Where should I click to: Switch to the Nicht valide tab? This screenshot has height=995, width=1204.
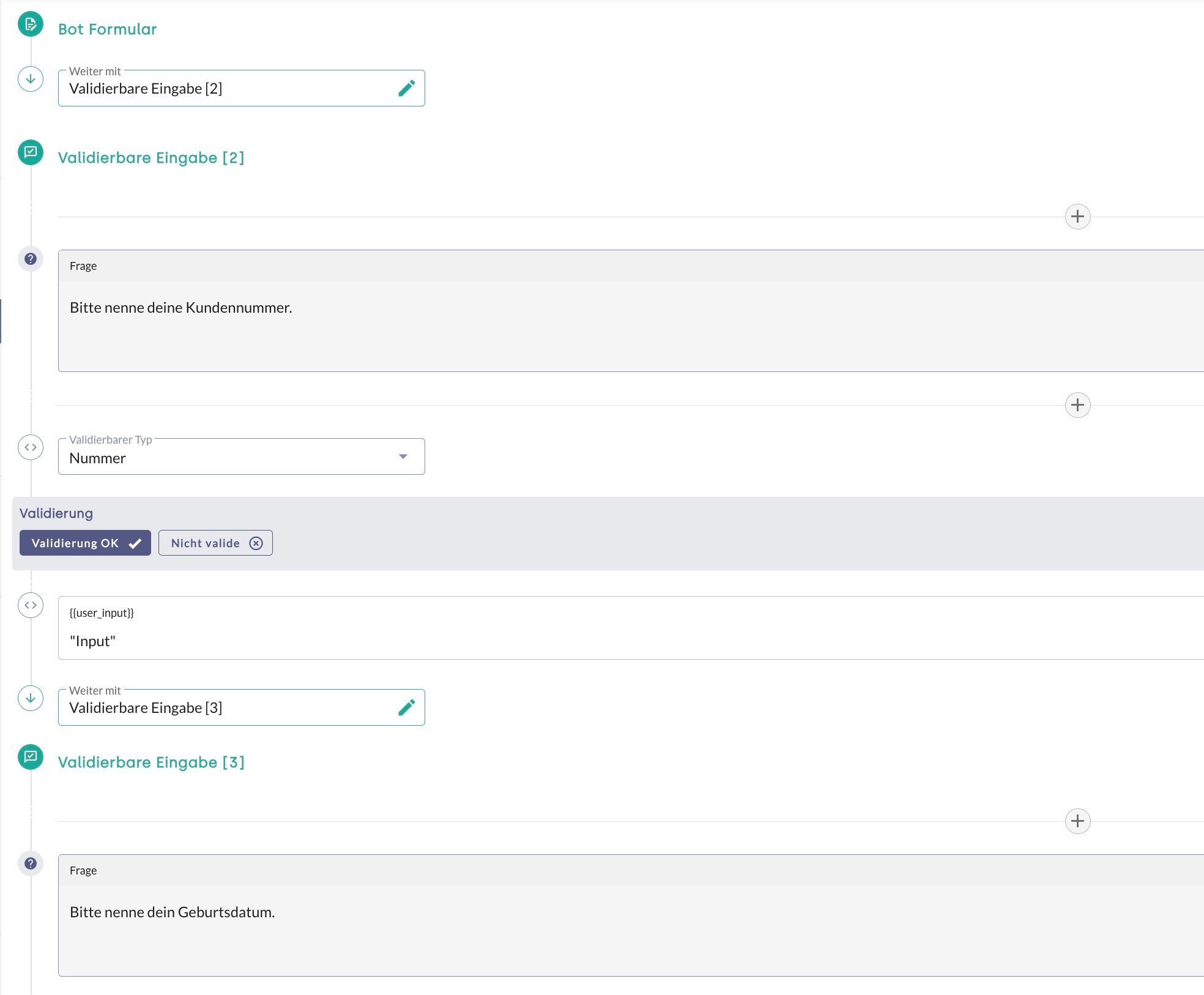tap(215, 543)
